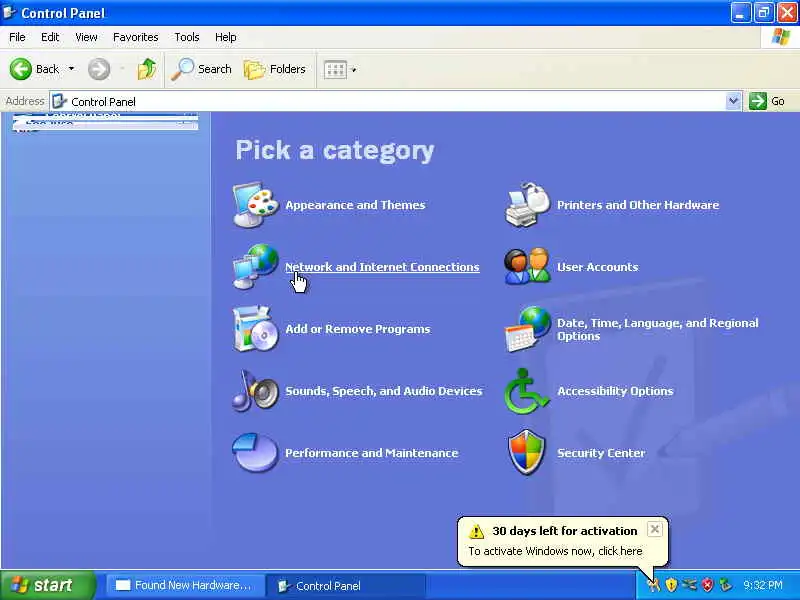
Task: Open the Printers and Other Hardware icon
Action: [528, 205]
